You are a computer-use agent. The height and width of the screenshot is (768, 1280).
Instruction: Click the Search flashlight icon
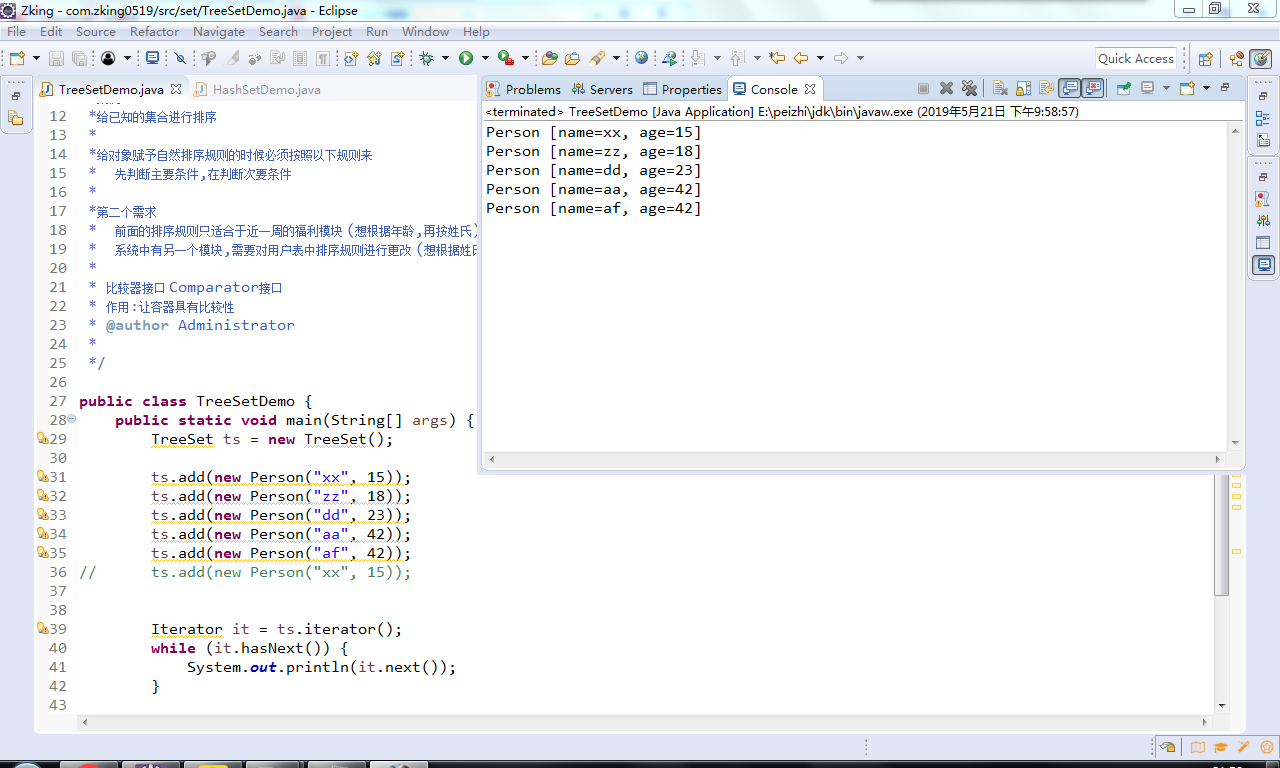597,58
